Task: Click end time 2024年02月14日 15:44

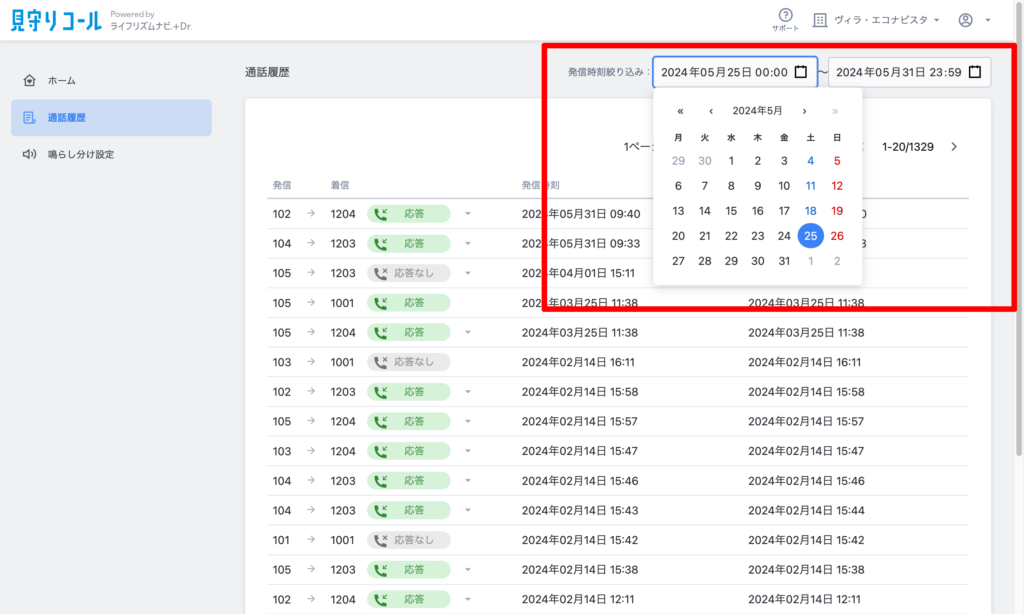Action: 807,511
